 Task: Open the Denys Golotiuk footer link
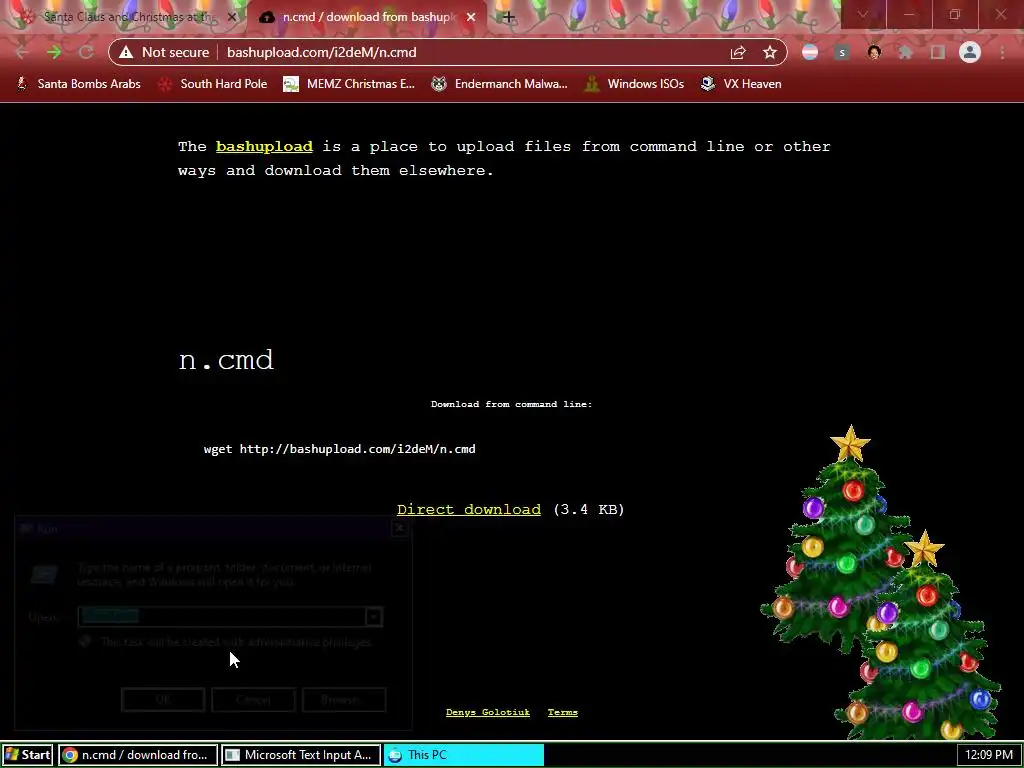(488, 712)
